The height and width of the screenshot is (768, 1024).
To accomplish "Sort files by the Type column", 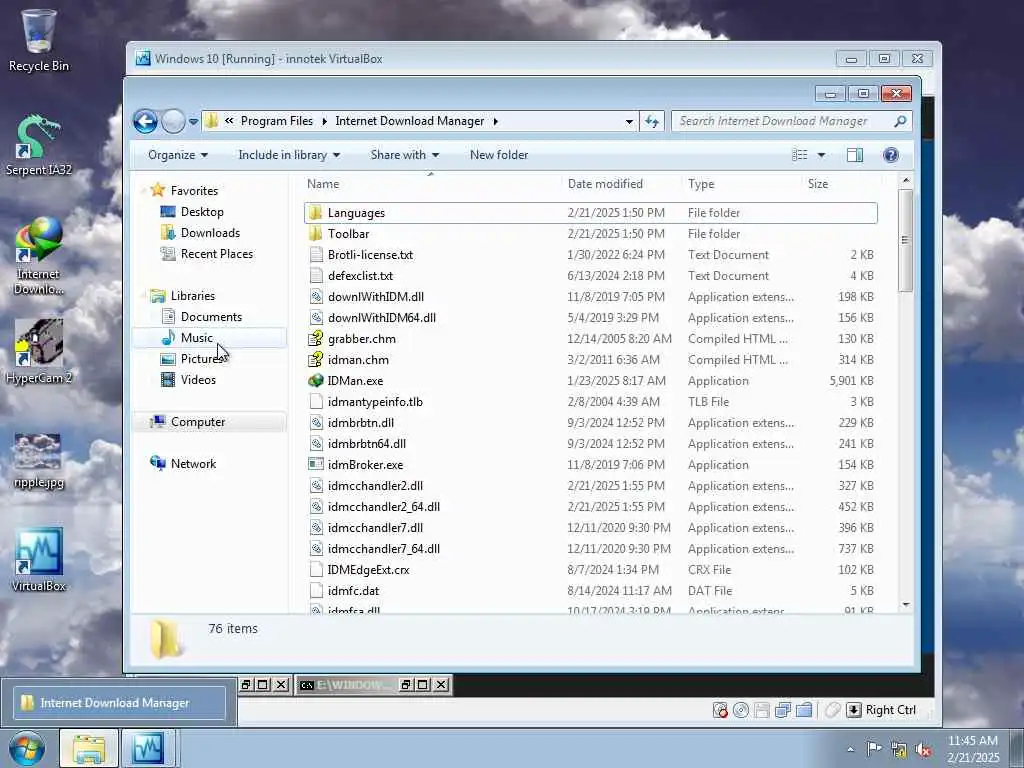I will pyautogui.click(x=741, y=184).
